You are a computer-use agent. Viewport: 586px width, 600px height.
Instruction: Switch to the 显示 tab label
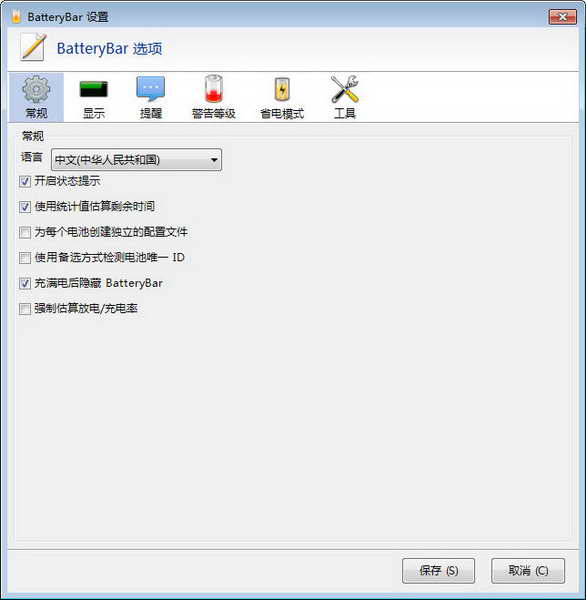pyautogui.click(x=93, y=113)
